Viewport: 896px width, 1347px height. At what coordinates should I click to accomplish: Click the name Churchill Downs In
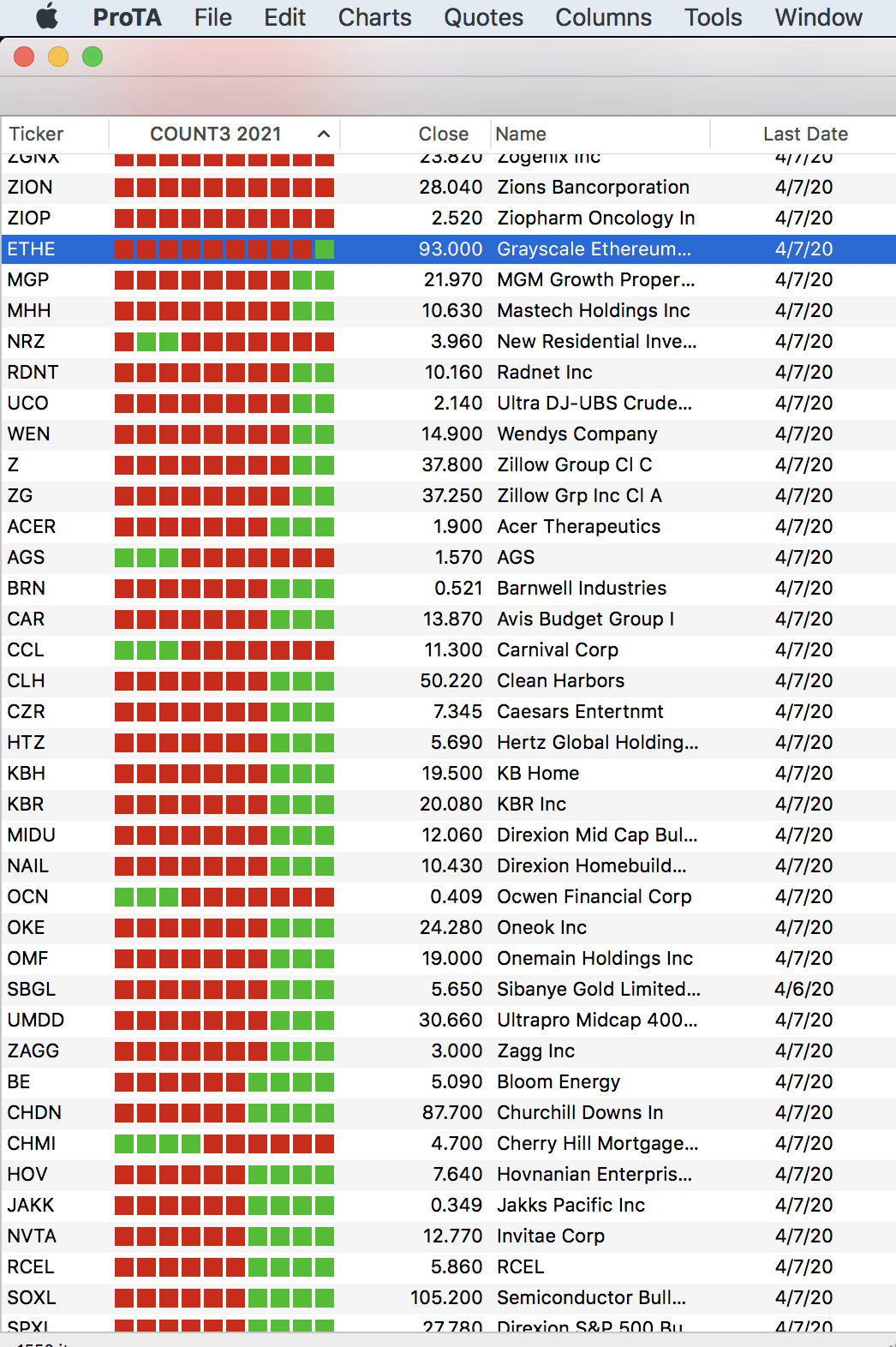coord(580,1113)
